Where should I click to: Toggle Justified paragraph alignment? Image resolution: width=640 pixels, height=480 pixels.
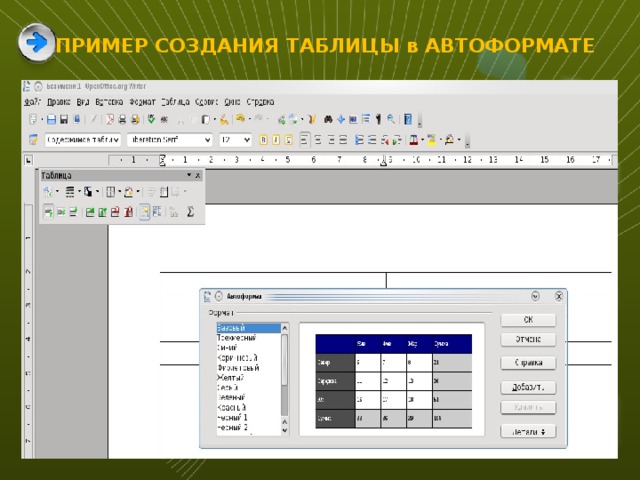343,140
